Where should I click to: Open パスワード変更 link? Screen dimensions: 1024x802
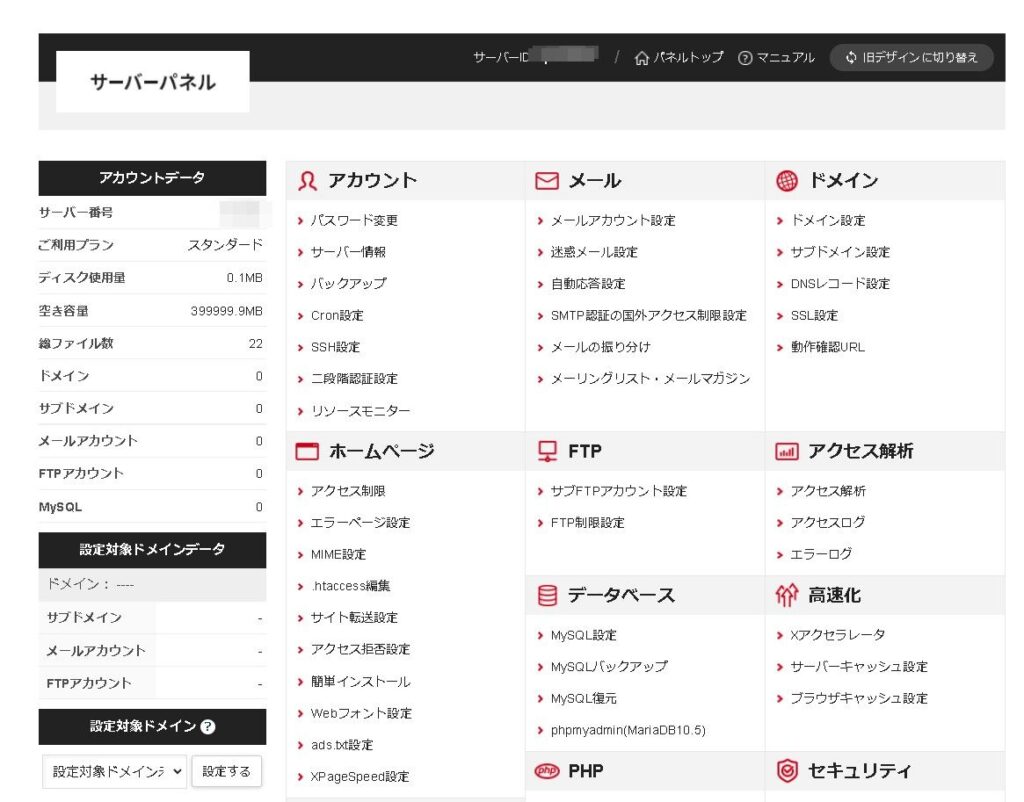(x=354, y=220)
